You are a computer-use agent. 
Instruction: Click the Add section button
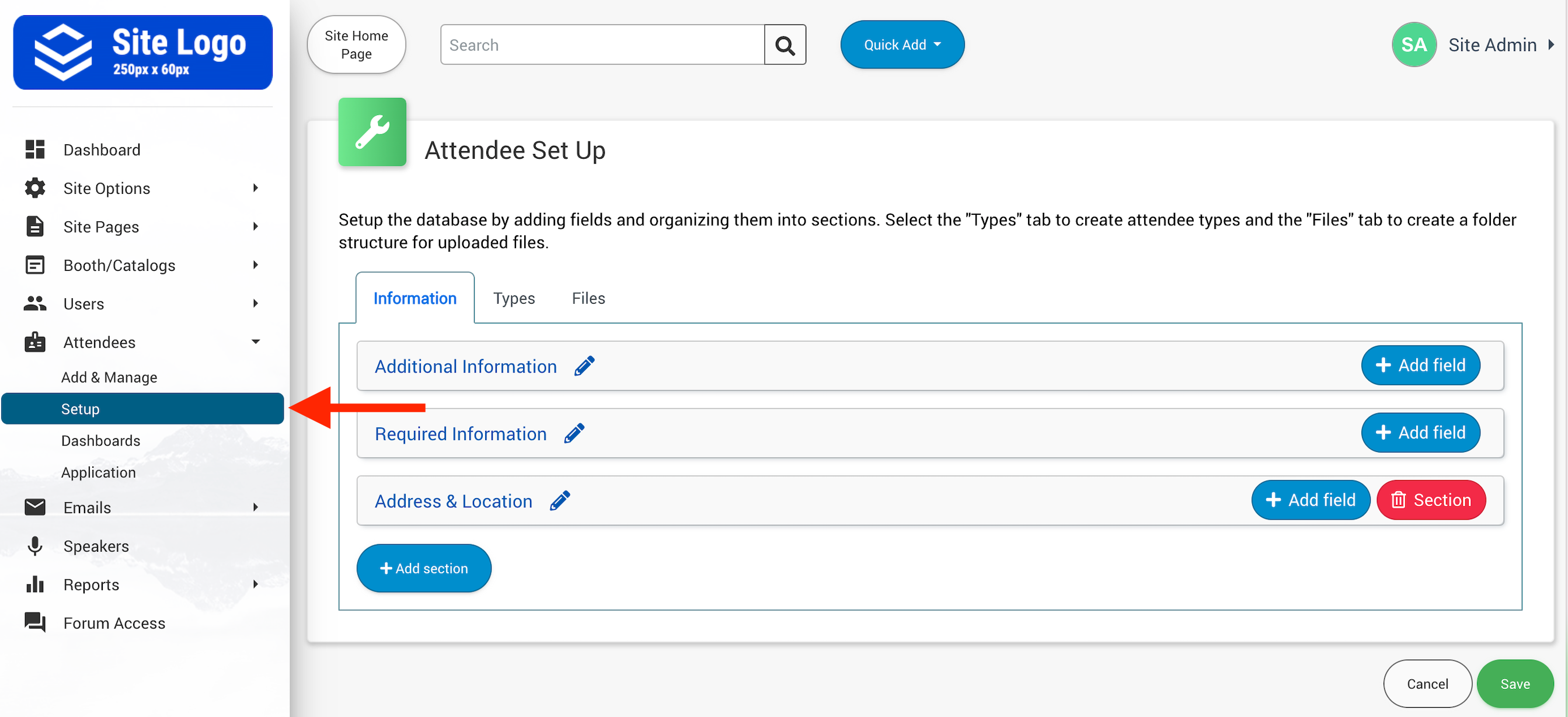424,568
